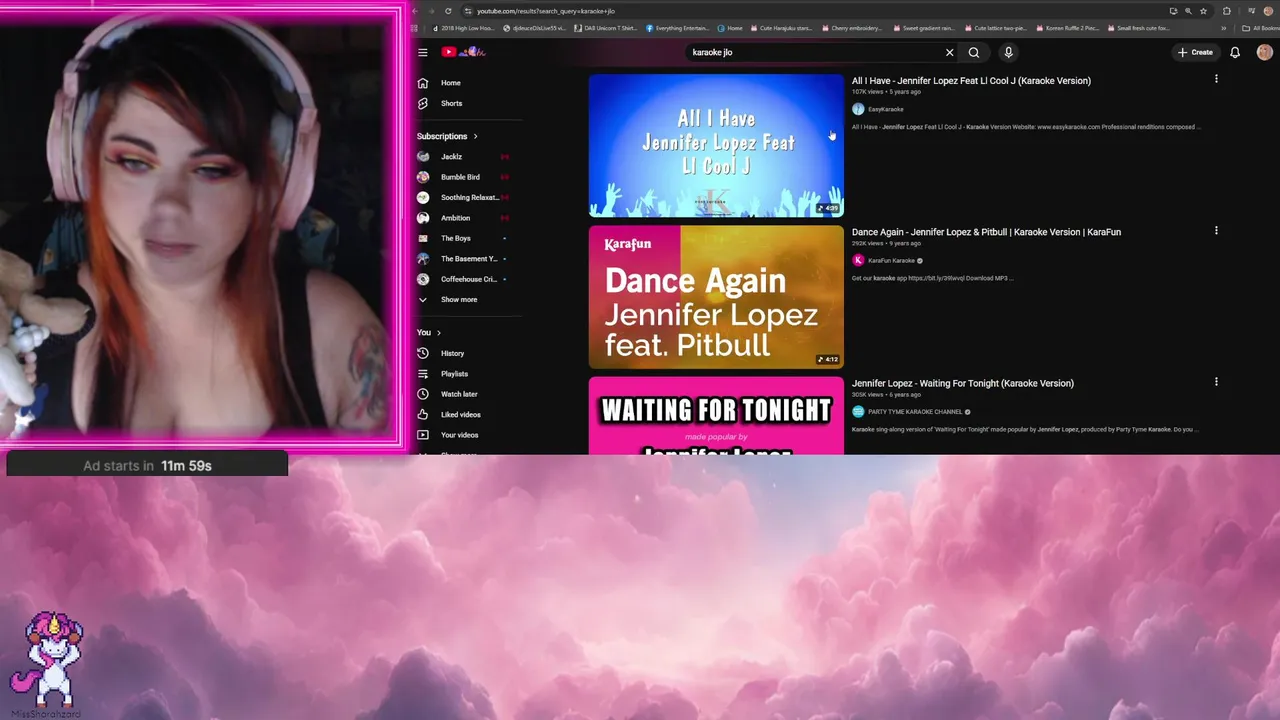
Task: Open the notifications bell
Action: tap(1235, 52)
